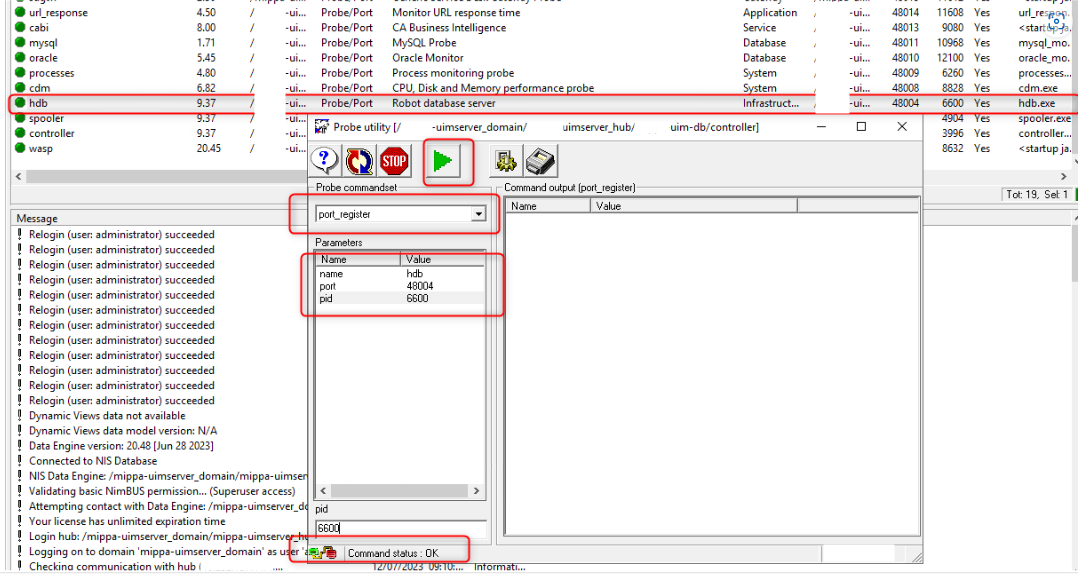Minimize the Probe utility window
Screen dimensions: 1078x578
(x=821, y=126)
